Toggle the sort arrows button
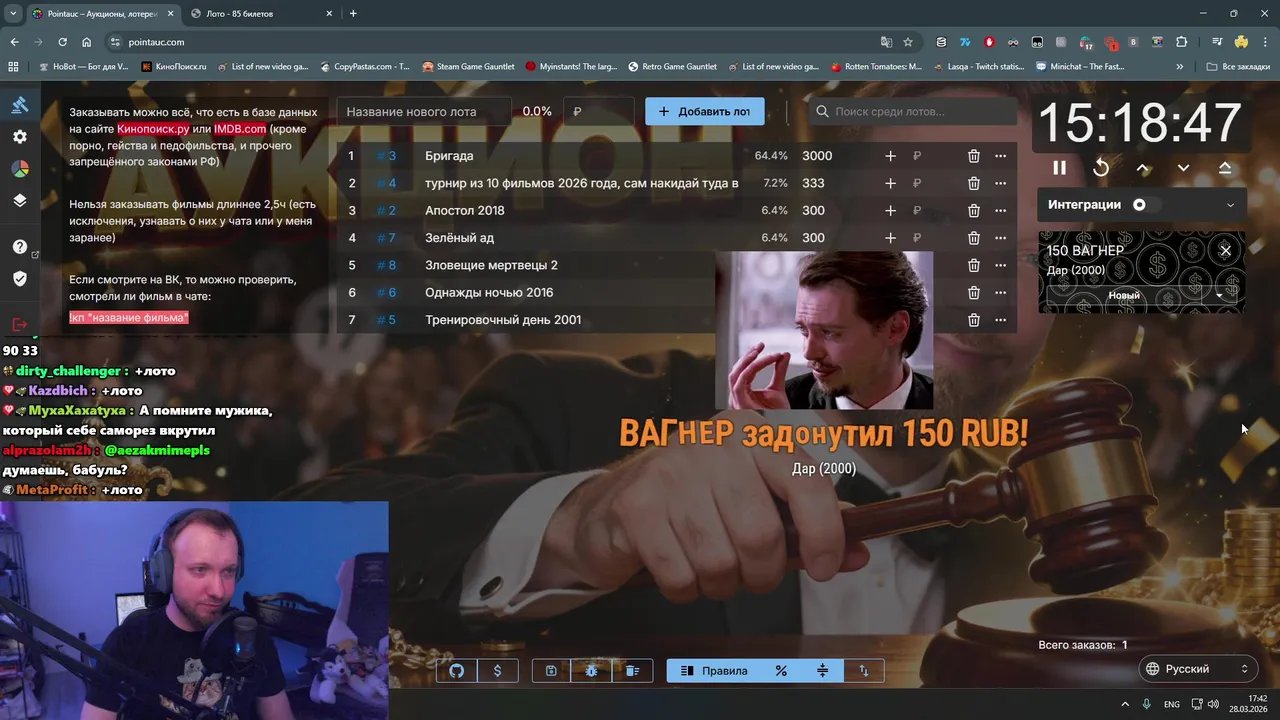Screen dimensions: 1280x720 pos(864,671)
